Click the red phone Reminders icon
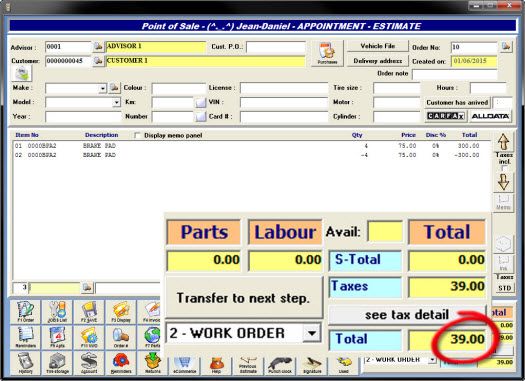Viewport: 525px width, 381px height. [x=121, y=363]
